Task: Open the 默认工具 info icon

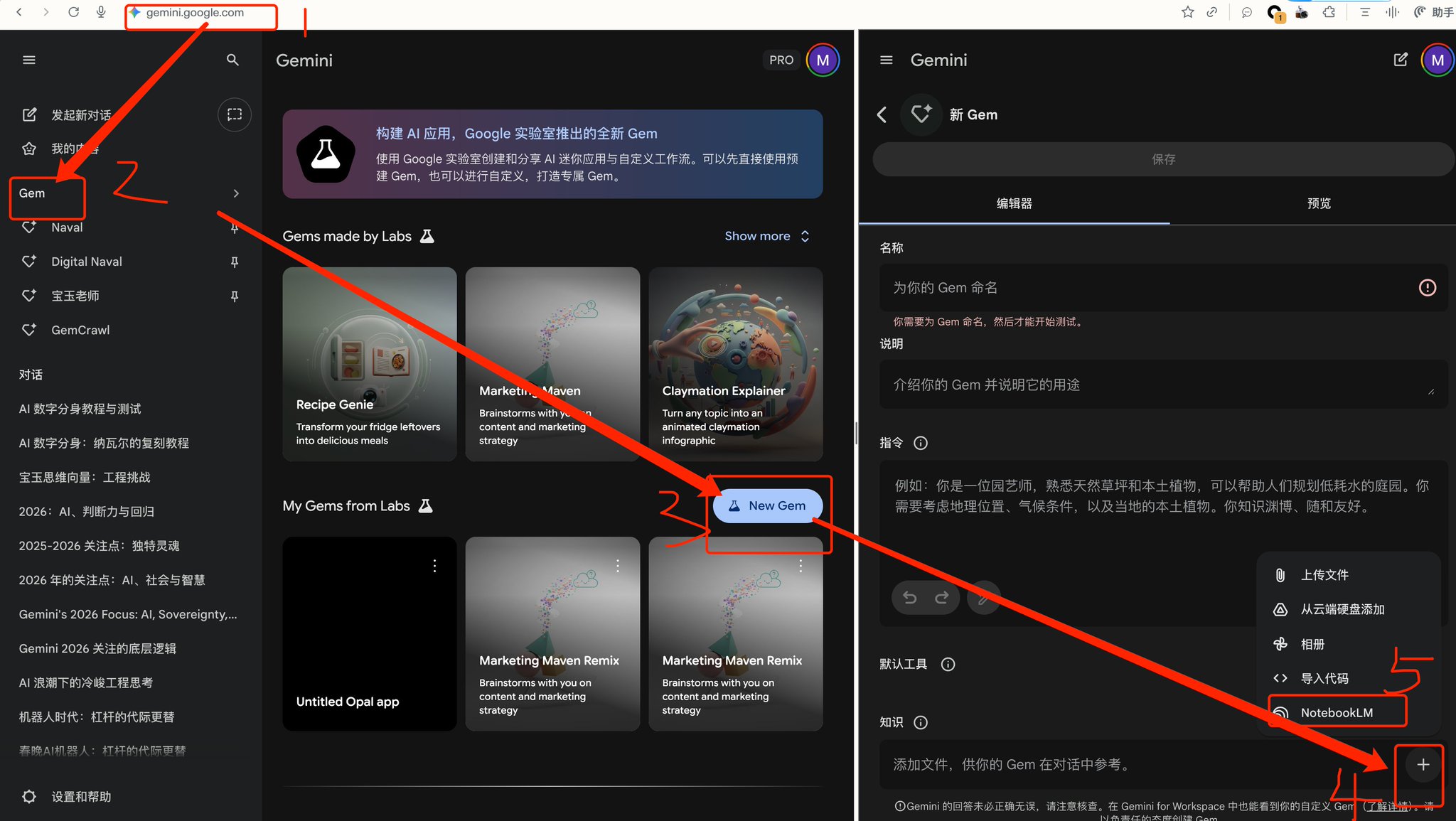Action: tap(948, 664)
